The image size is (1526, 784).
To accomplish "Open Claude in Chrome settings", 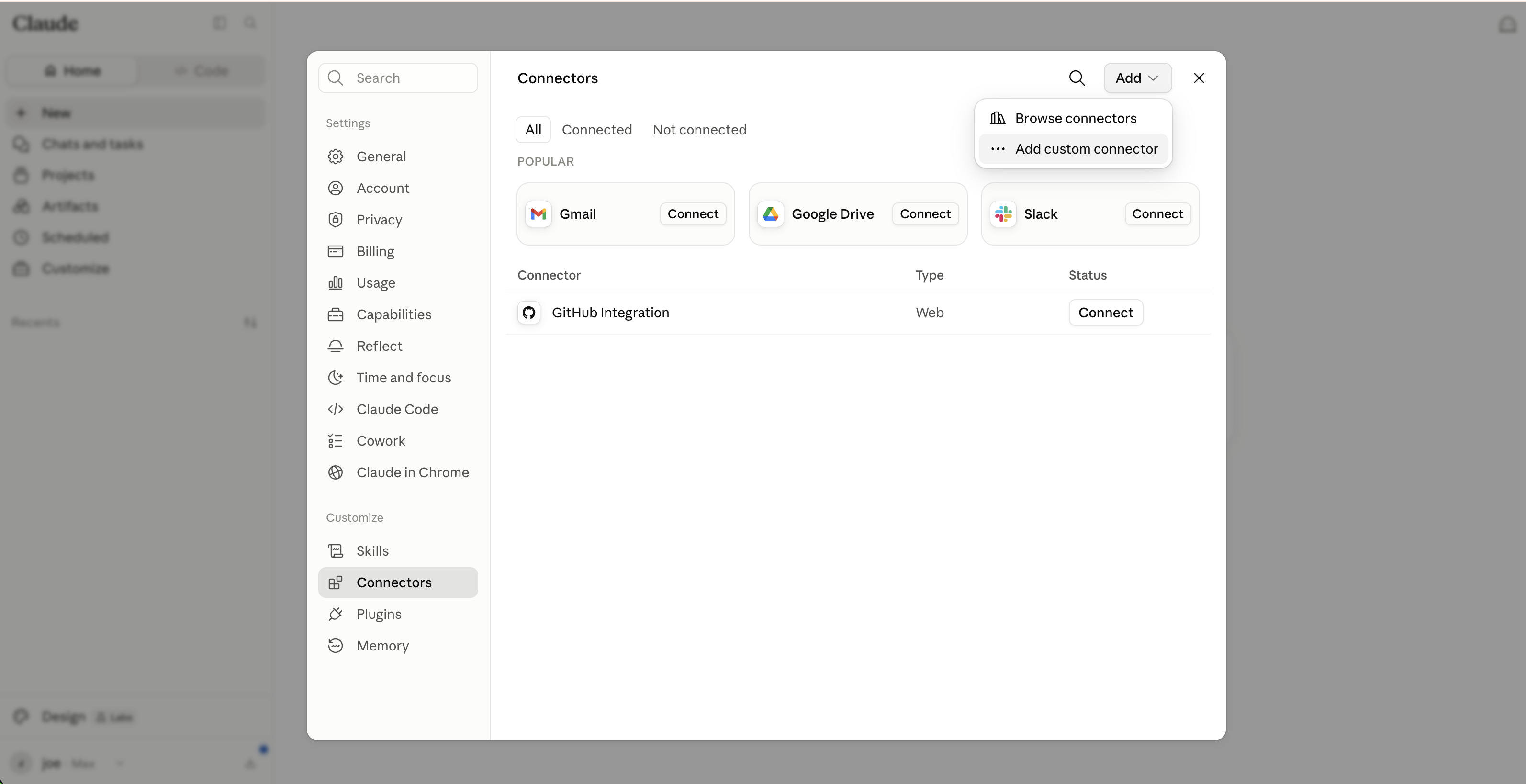I will coord(397,472).
